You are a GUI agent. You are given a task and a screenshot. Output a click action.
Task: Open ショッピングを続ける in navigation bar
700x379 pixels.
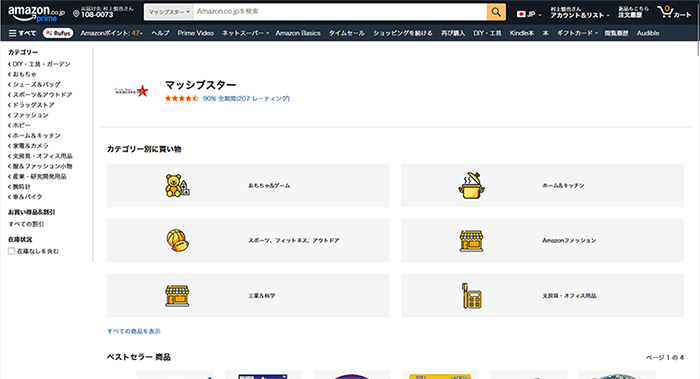(403, 33)
